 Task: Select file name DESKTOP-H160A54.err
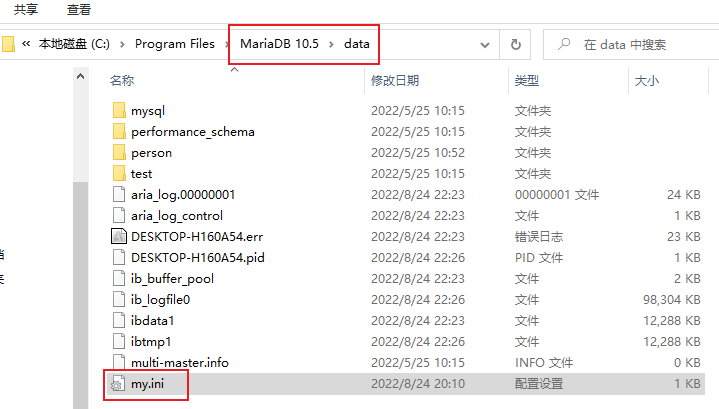pos(197,237)
